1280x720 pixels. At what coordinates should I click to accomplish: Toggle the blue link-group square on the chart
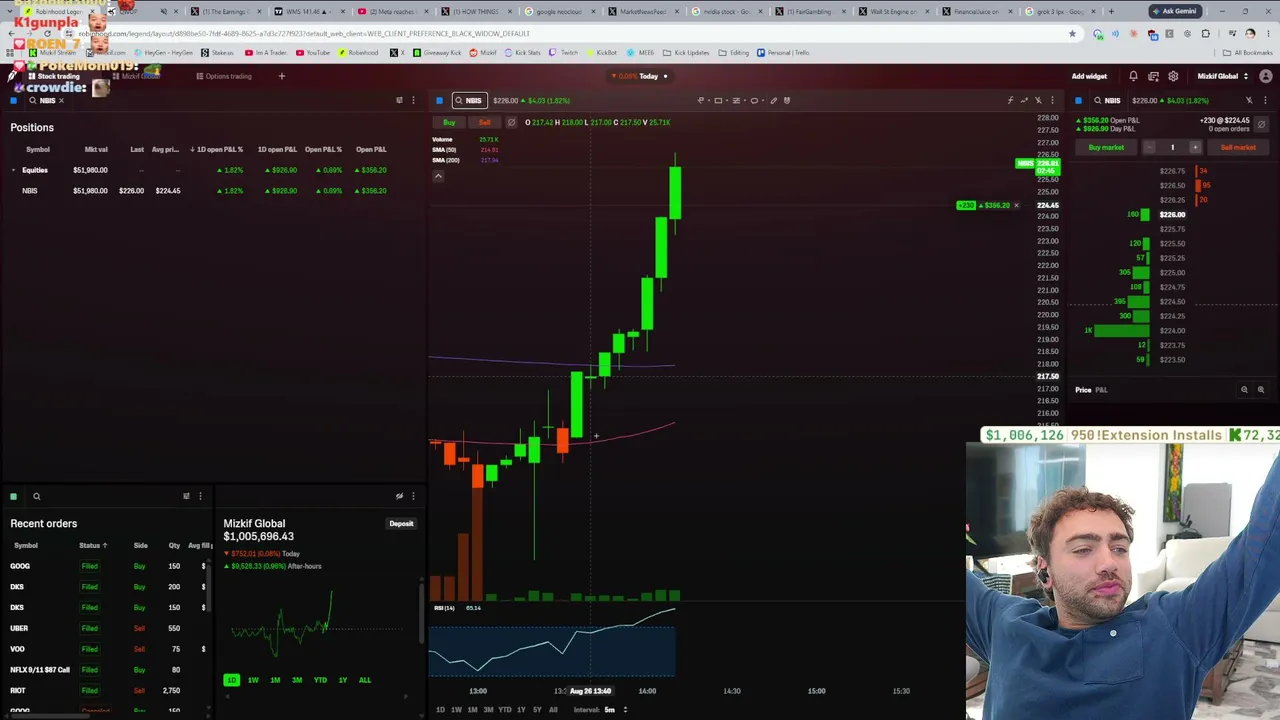(x=439, y=100)
